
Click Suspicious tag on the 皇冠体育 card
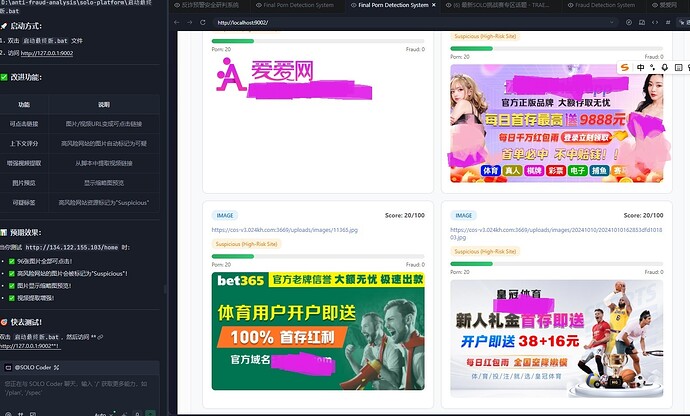click(x=485, y=251)
